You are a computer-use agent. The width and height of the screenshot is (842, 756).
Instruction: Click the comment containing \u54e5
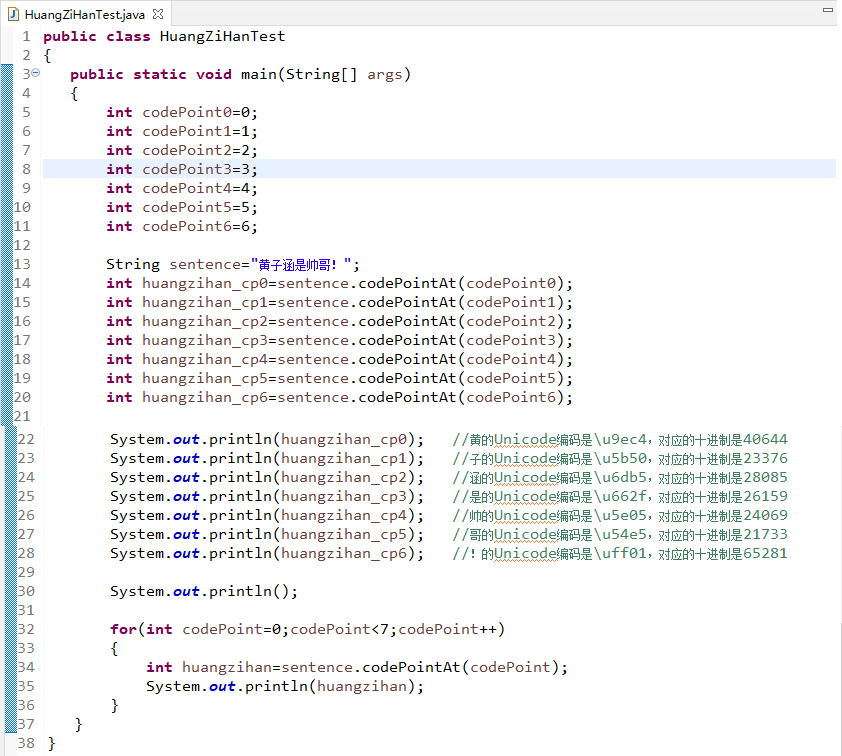[620, 534]
